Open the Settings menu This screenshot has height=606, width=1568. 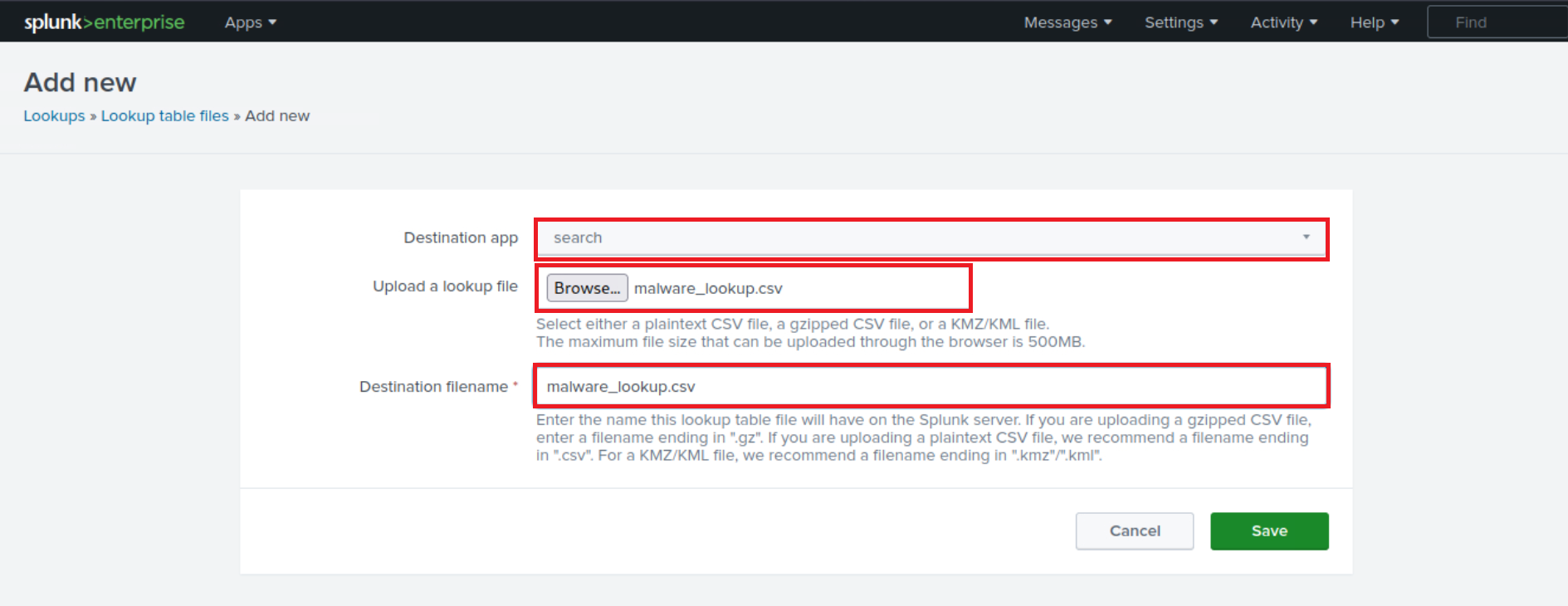click(1180, 22)
